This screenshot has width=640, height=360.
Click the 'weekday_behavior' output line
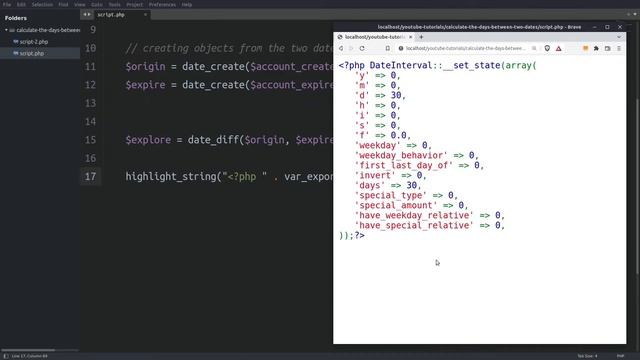click(x=416, y=156)
